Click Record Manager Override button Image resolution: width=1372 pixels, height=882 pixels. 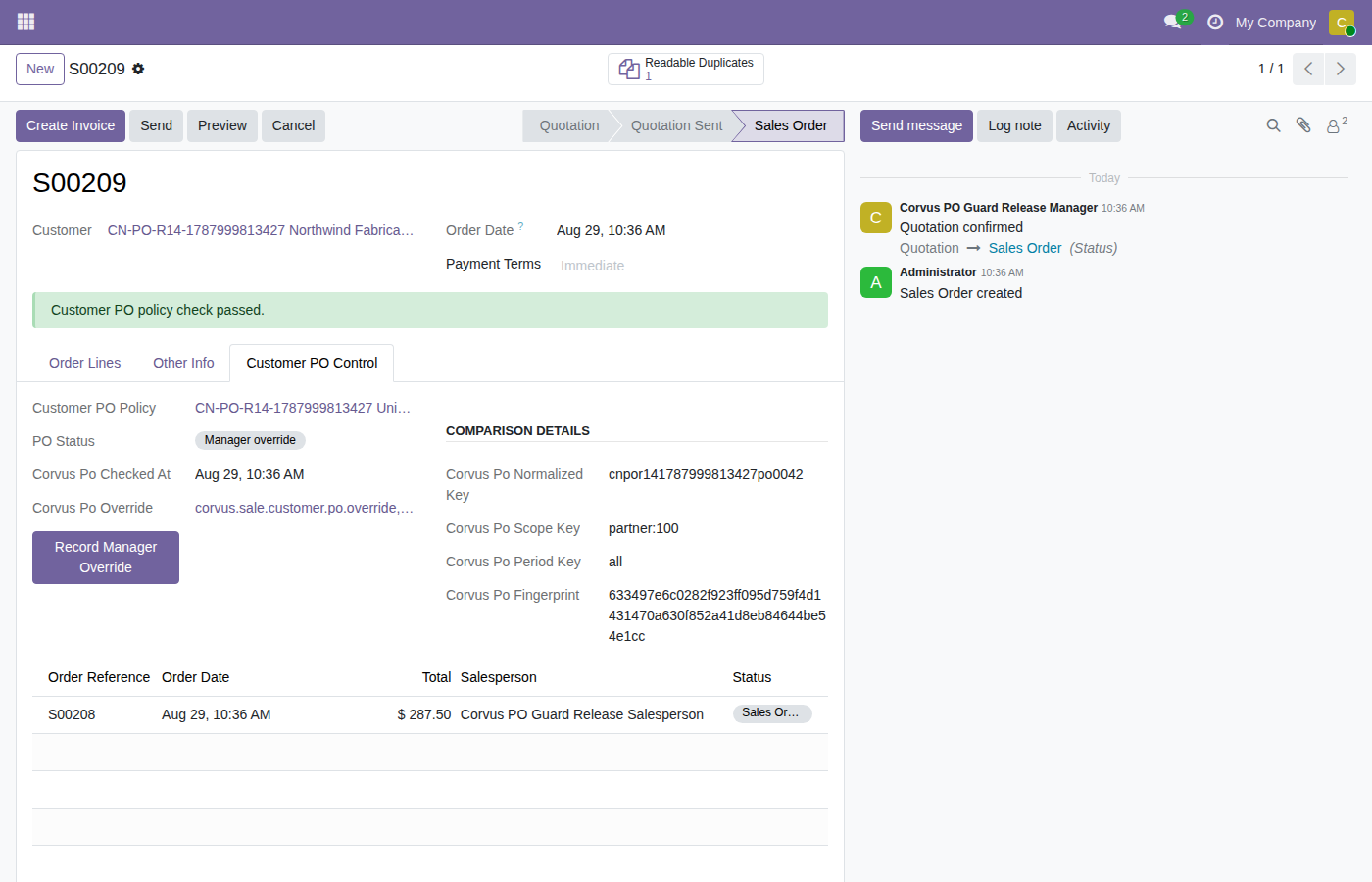[x=106, y=558]
